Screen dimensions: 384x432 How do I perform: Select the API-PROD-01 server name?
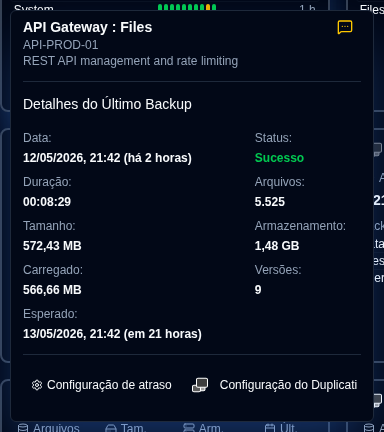[x=61, y=45]
